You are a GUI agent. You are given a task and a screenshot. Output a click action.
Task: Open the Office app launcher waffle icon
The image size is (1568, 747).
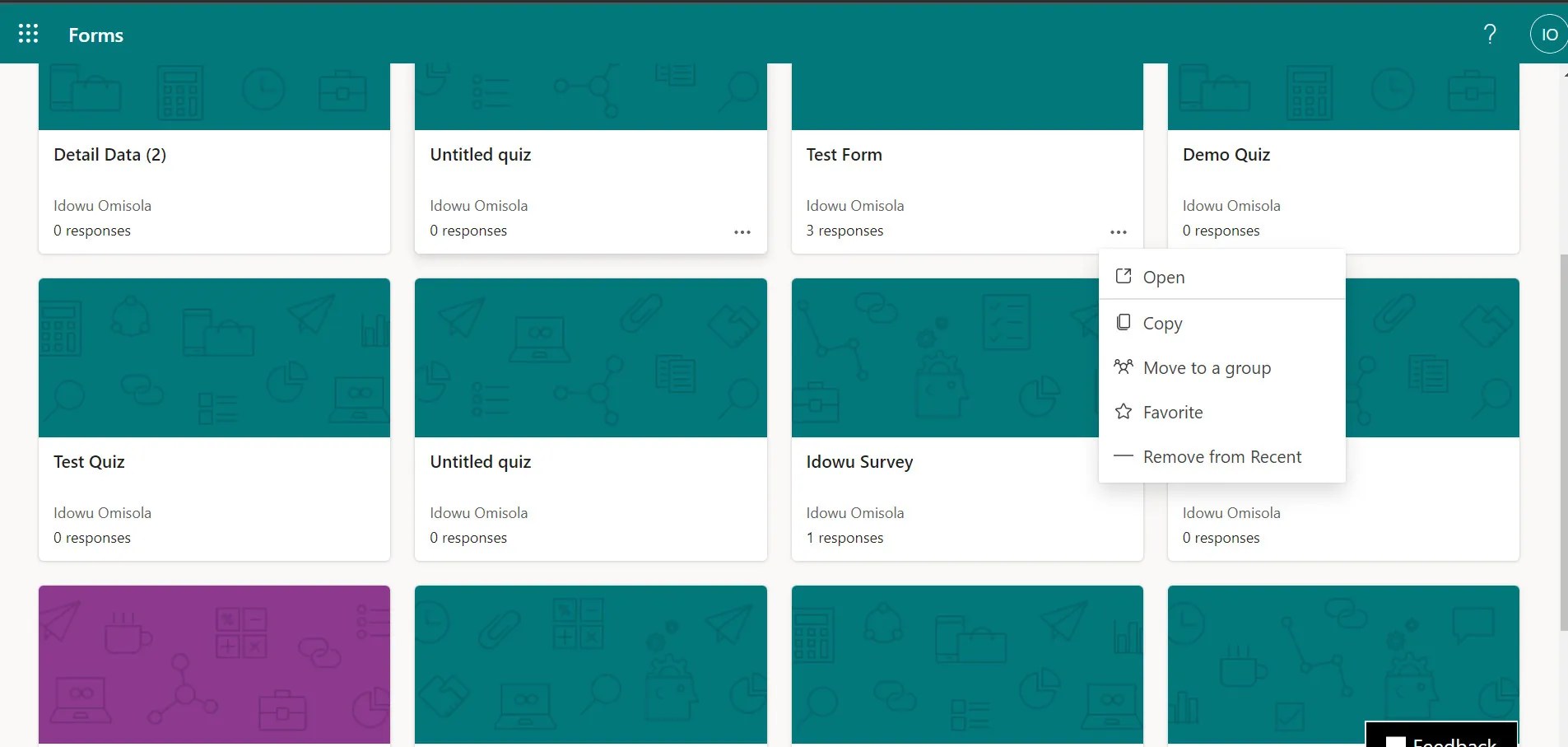tap(27, 33)
